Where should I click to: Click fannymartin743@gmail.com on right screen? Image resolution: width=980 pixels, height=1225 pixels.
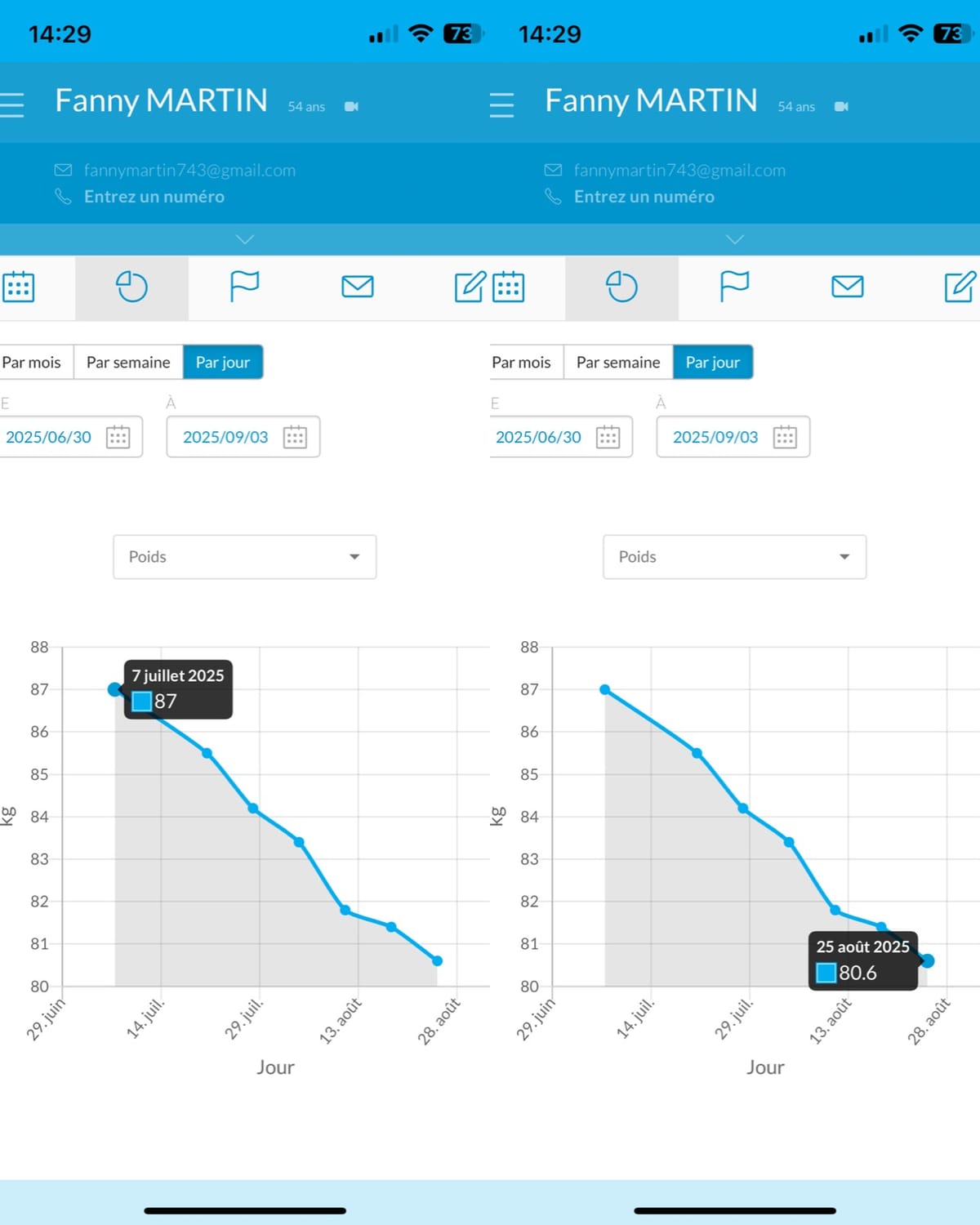click(x=679, y=170)
